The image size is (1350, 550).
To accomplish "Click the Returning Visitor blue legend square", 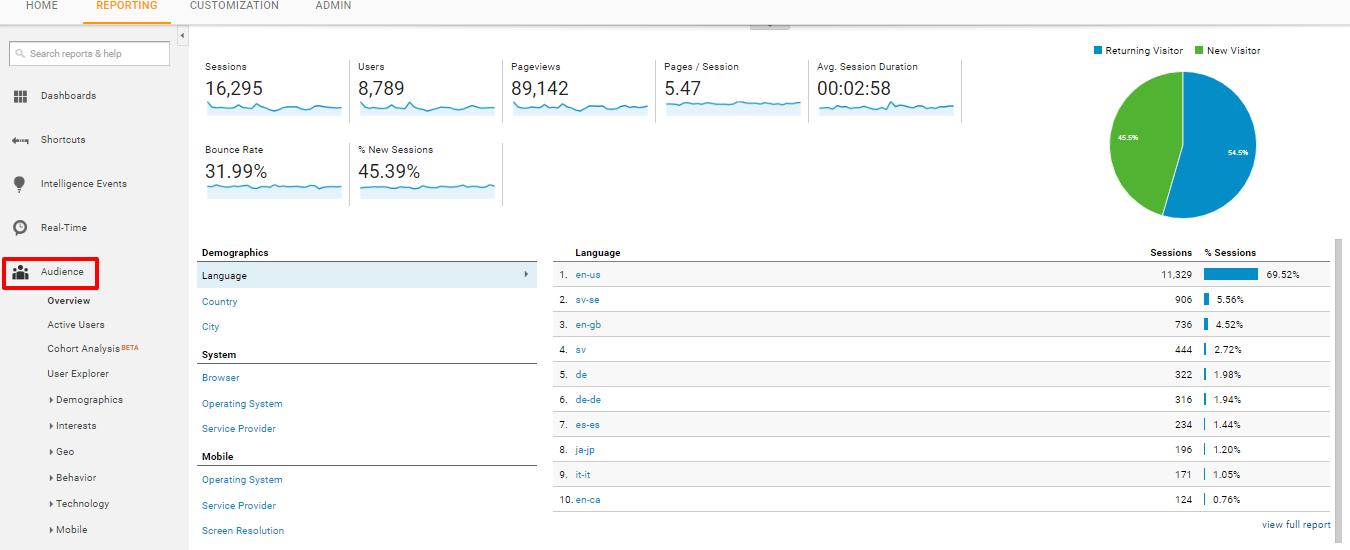I will coord(1098,50).
